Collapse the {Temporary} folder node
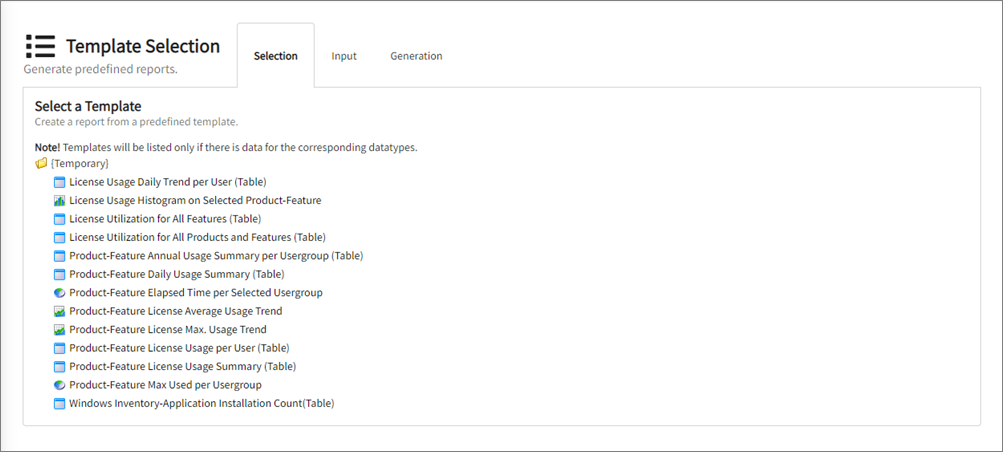The height and width of the screenshot is (452, 1003). pyautogui.click(x=80, y=163)
